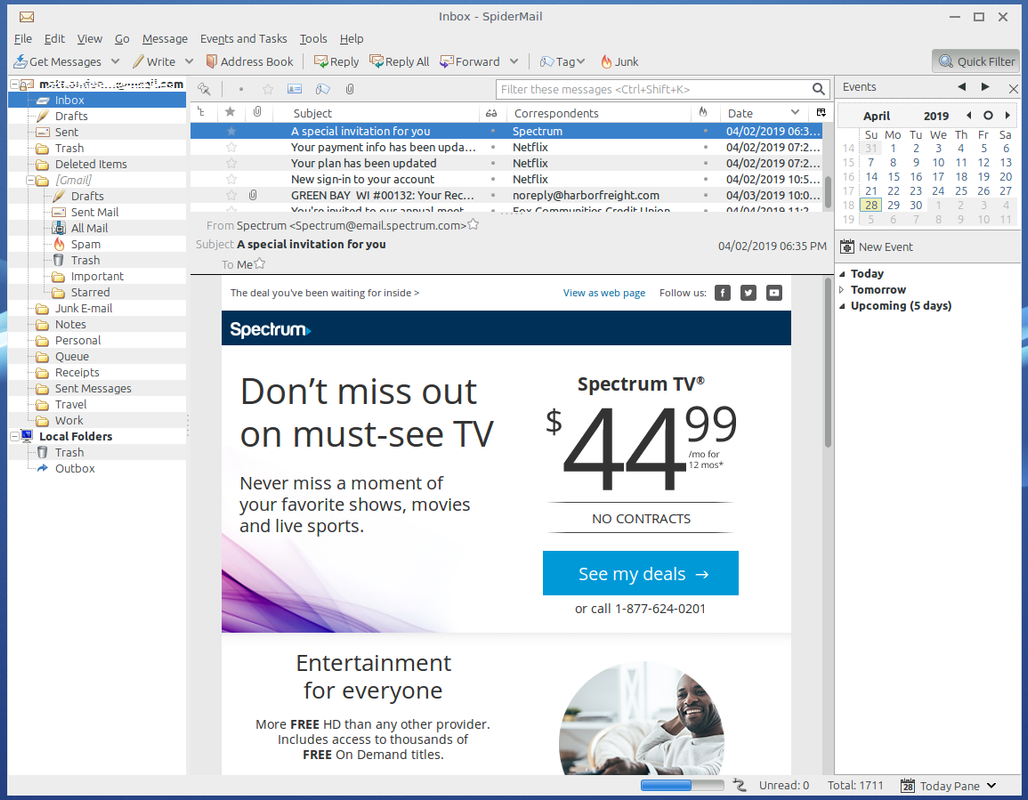
Task: Sort by attachment column header
Action: 258,113
